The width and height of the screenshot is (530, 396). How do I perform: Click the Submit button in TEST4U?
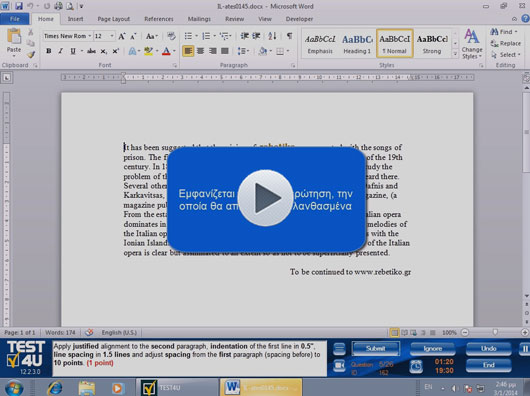[376, 348]
